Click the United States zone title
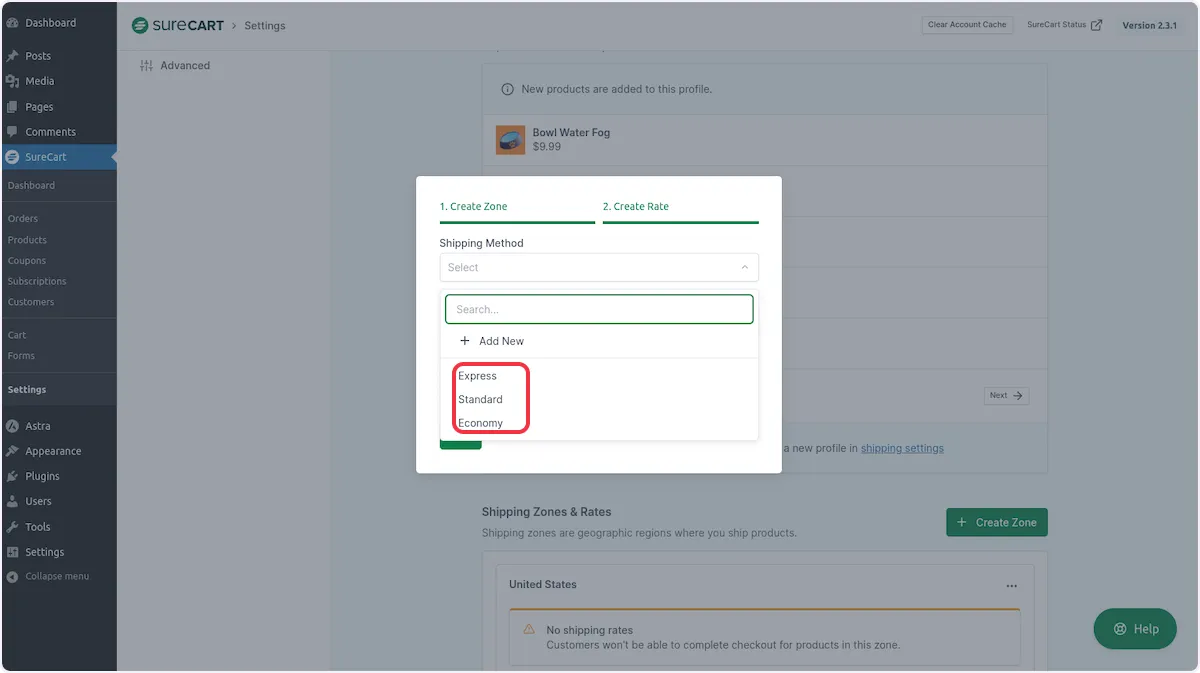Image resolution: width=1200 pixels, height=673 pixels. tap(543, 585)
